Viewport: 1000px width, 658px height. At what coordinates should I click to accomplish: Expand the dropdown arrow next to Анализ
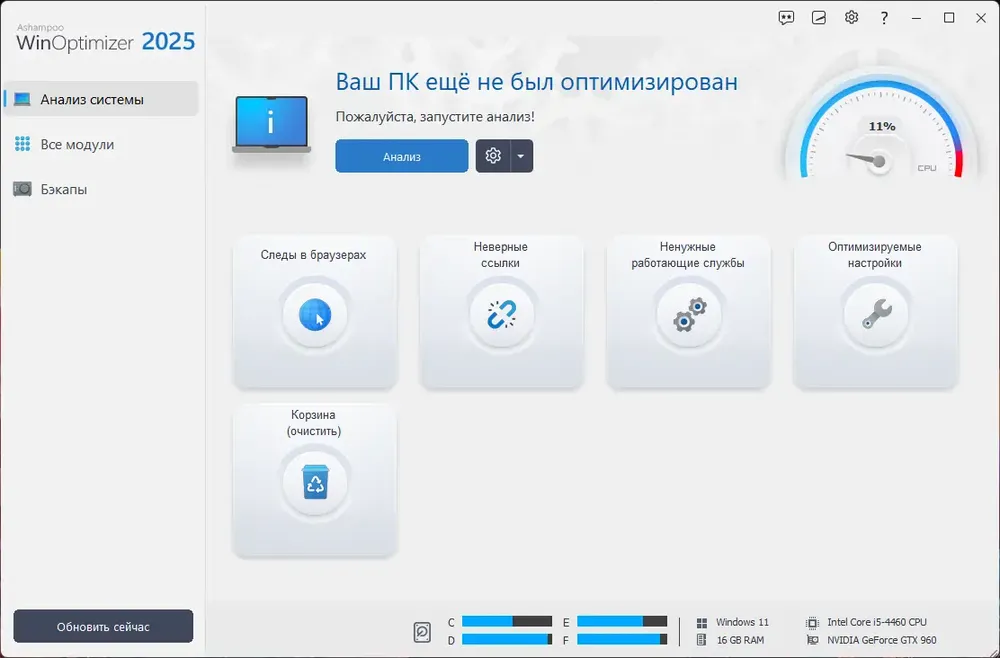(x=521, y=156)
